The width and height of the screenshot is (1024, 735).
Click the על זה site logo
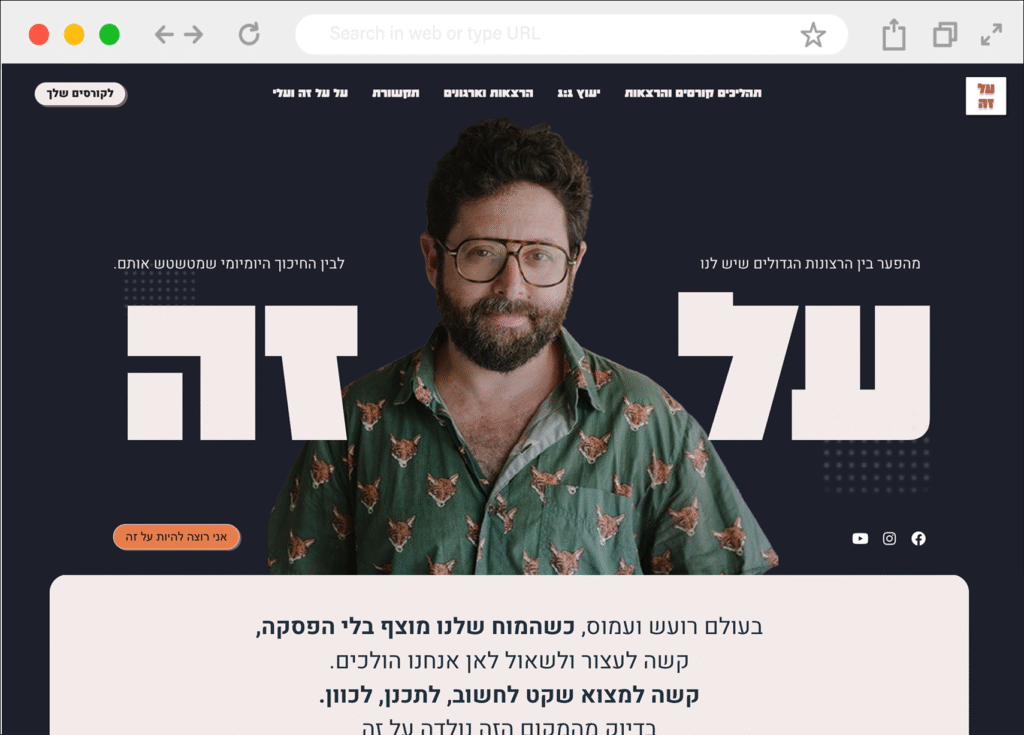pyautogui.click(x=985, y=96)
